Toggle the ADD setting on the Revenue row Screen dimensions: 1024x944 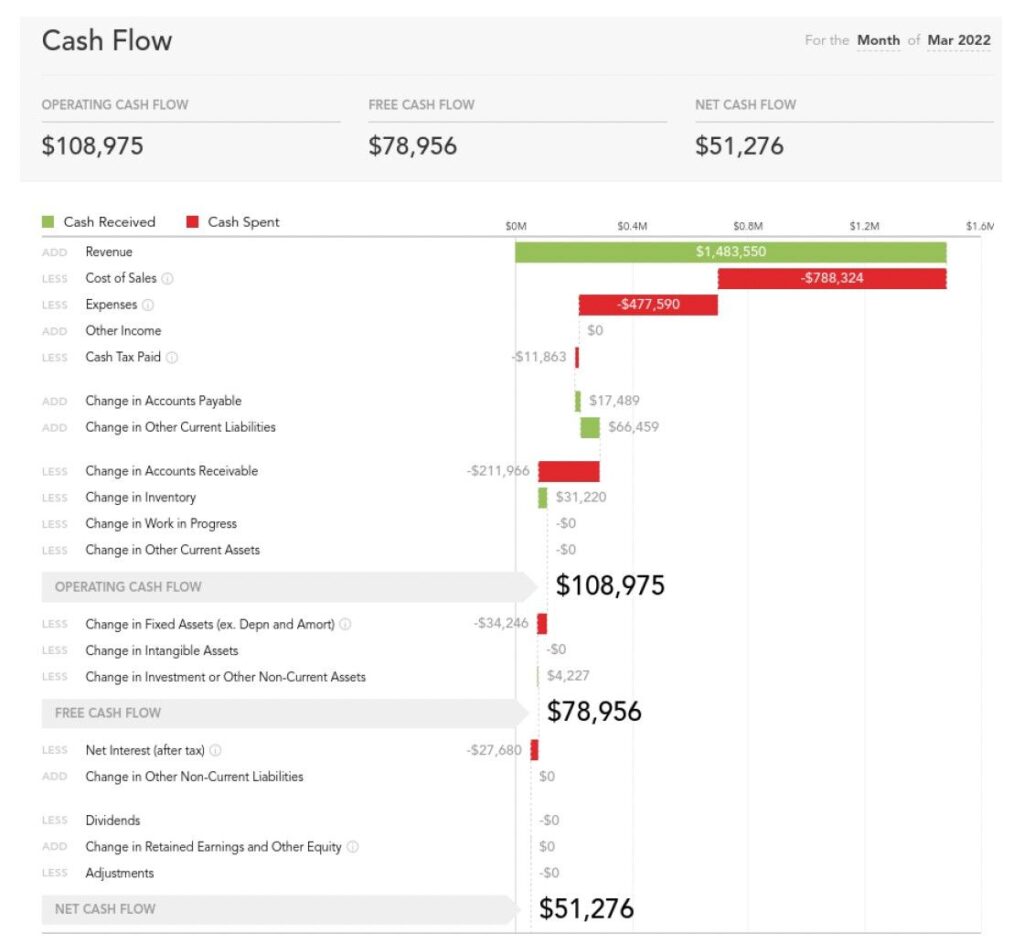tap(53, 252)
